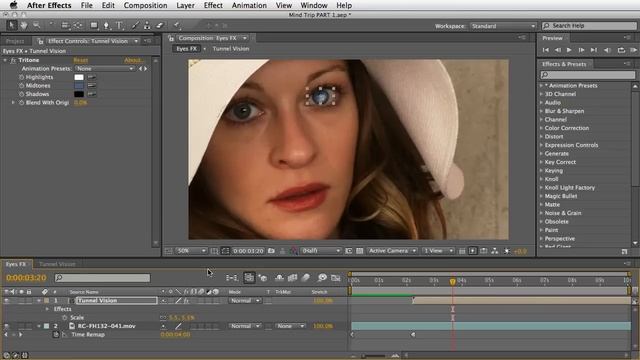Switch to the Project panel tab
This screenshot has height=360, width=640.
tap(15, 41)
